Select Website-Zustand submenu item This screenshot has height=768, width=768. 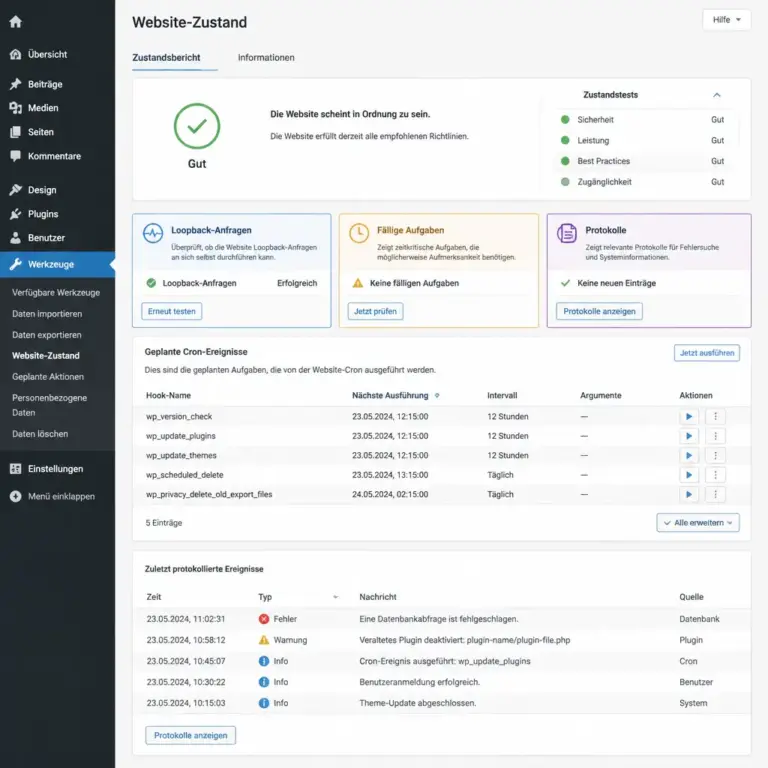(46, 356)
